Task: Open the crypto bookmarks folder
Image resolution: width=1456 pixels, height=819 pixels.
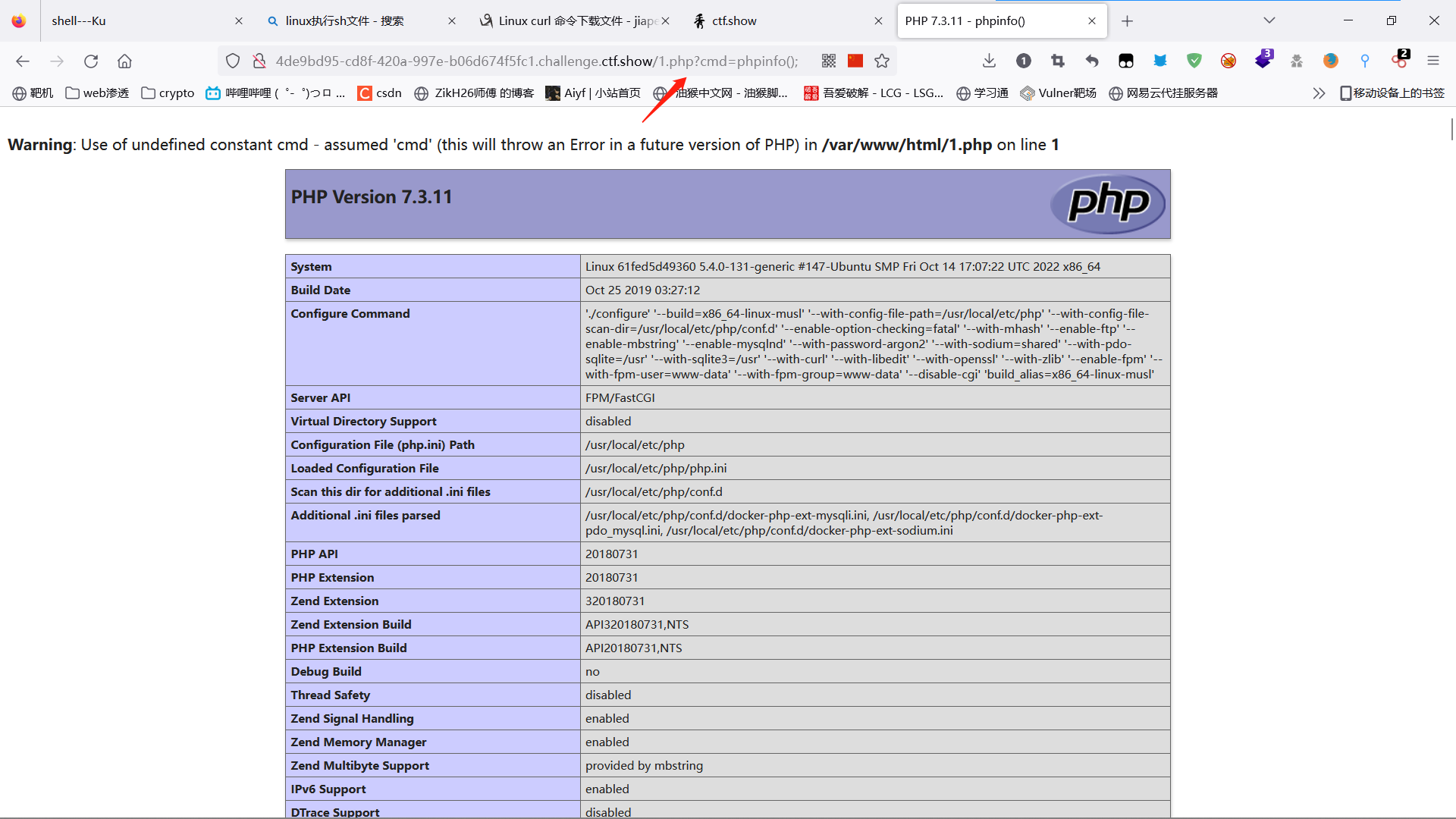Action: point(168,93)
